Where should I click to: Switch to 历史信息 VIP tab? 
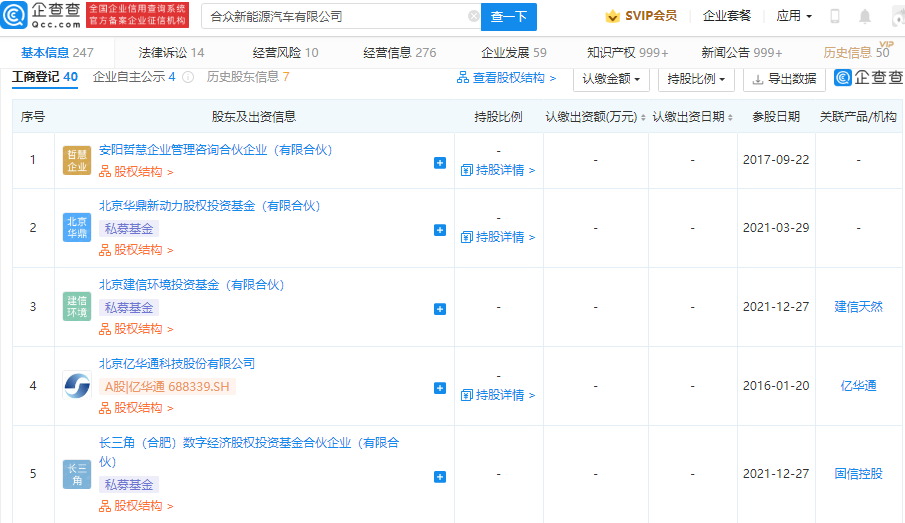(857, 52)
